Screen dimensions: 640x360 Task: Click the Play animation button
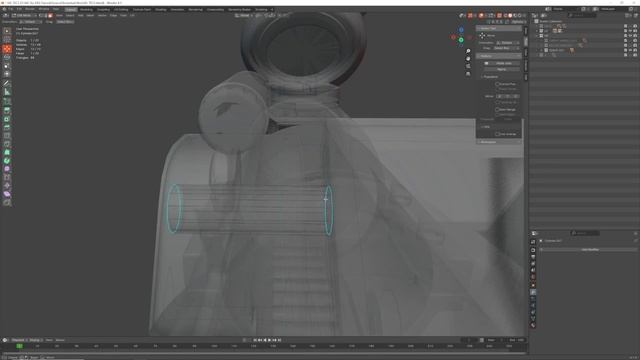[x=269, y=340]
